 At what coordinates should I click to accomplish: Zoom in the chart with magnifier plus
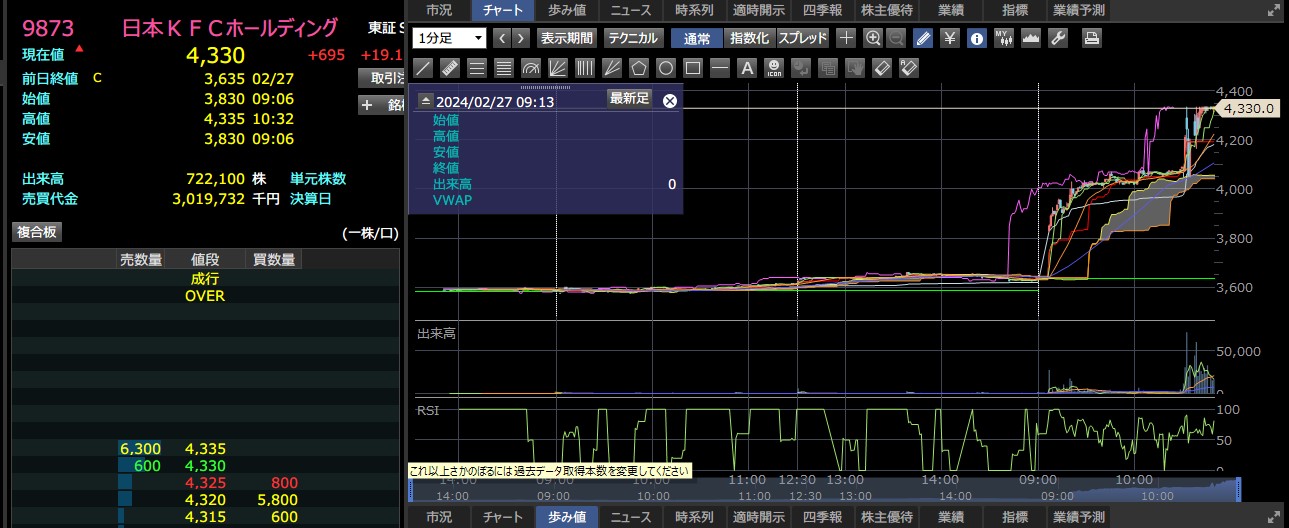pos(872,38)
